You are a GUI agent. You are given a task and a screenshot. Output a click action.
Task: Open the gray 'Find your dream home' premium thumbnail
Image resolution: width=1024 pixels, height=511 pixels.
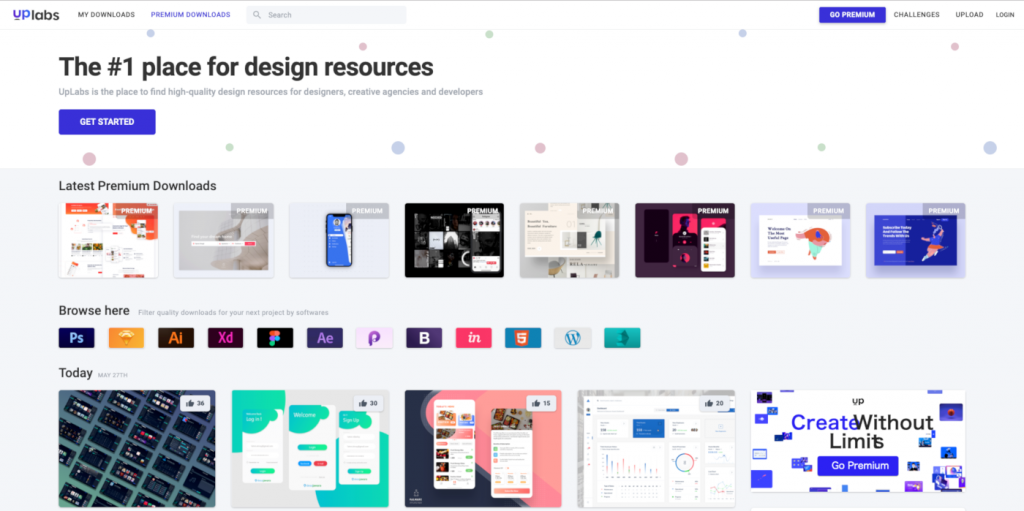(223, 240)
